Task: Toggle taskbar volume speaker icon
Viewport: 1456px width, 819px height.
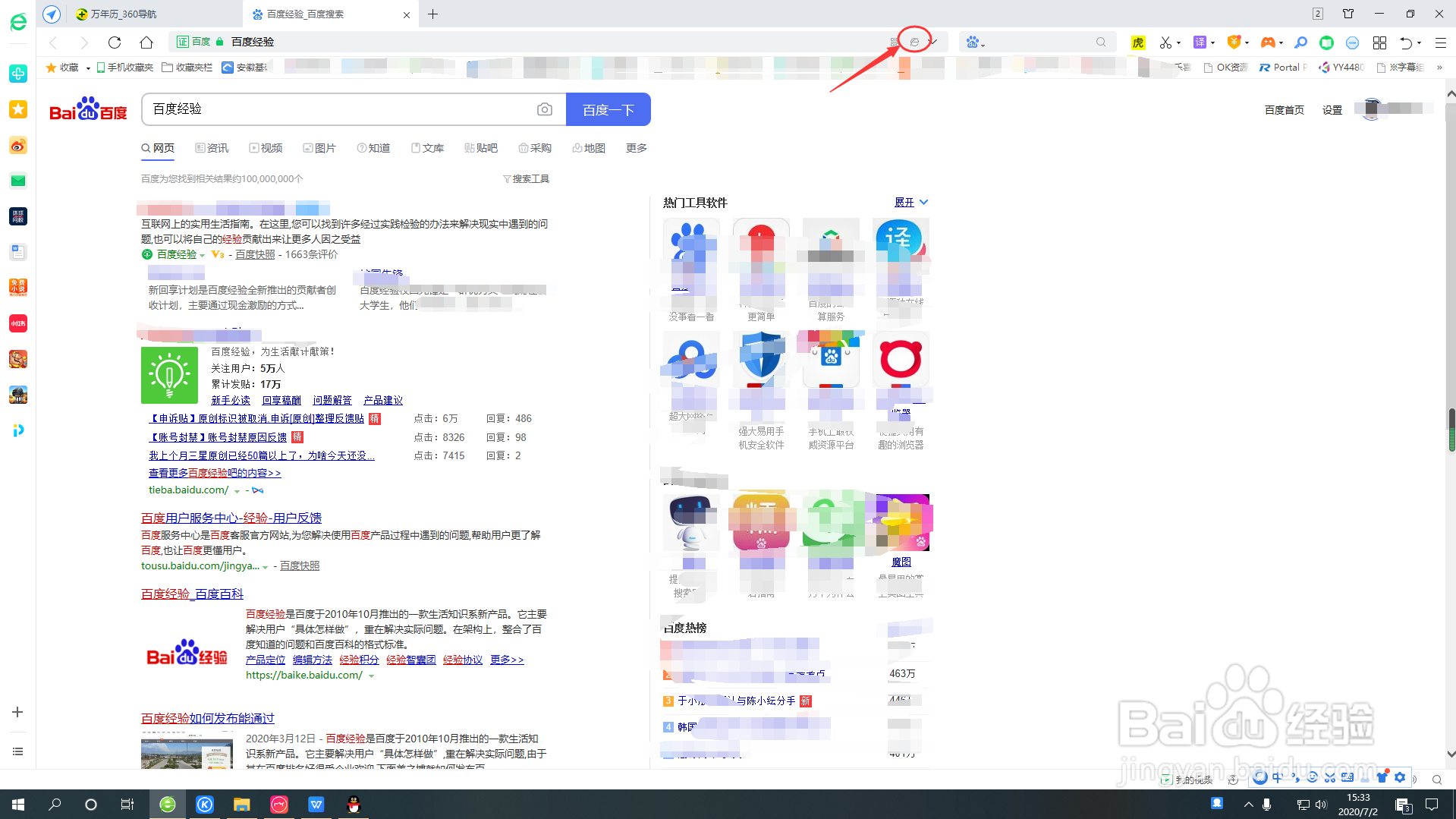Action: pos(1321,805)
